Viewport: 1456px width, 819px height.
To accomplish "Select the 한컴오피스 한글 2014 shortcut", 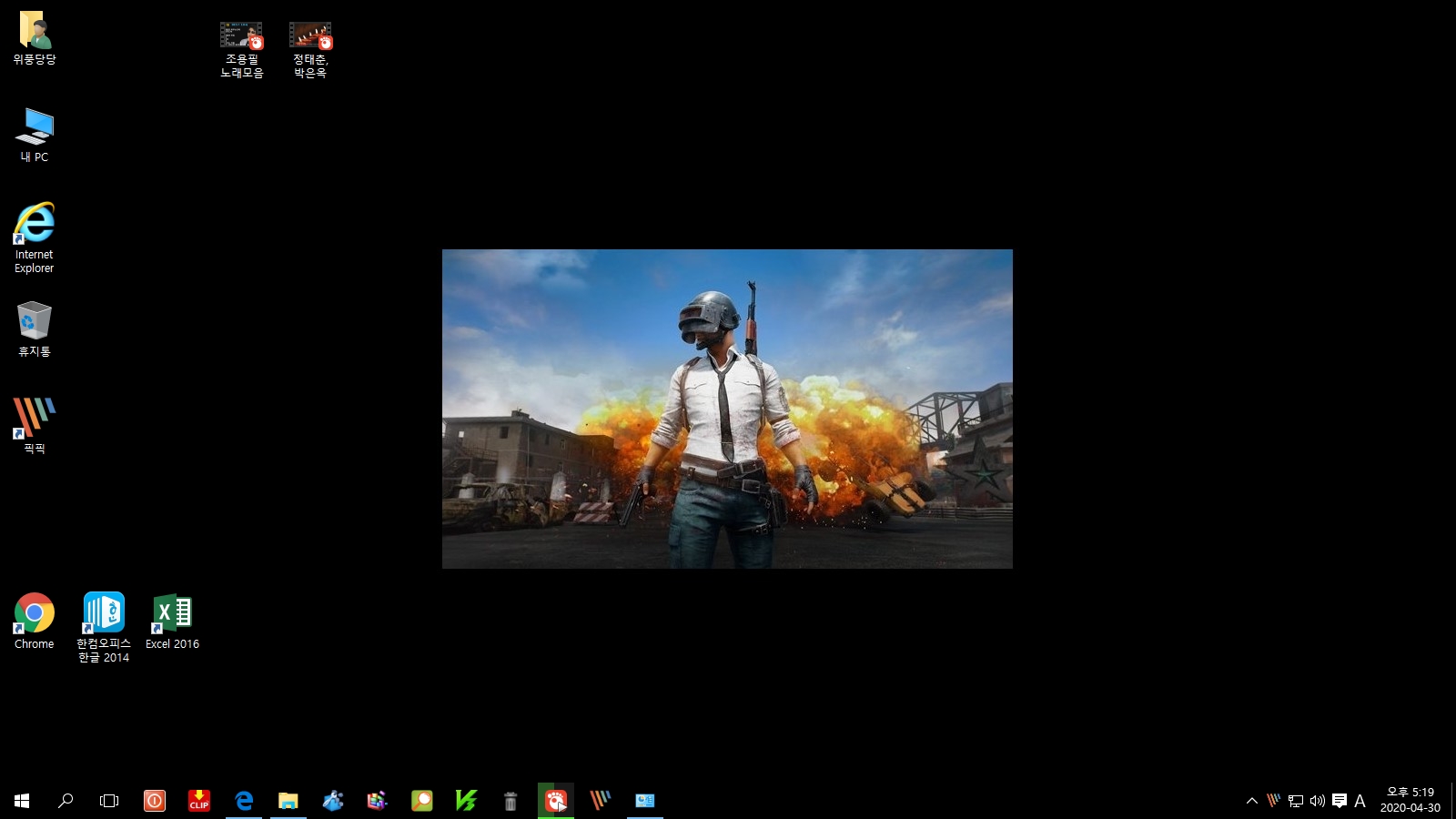I will point(104,628).
